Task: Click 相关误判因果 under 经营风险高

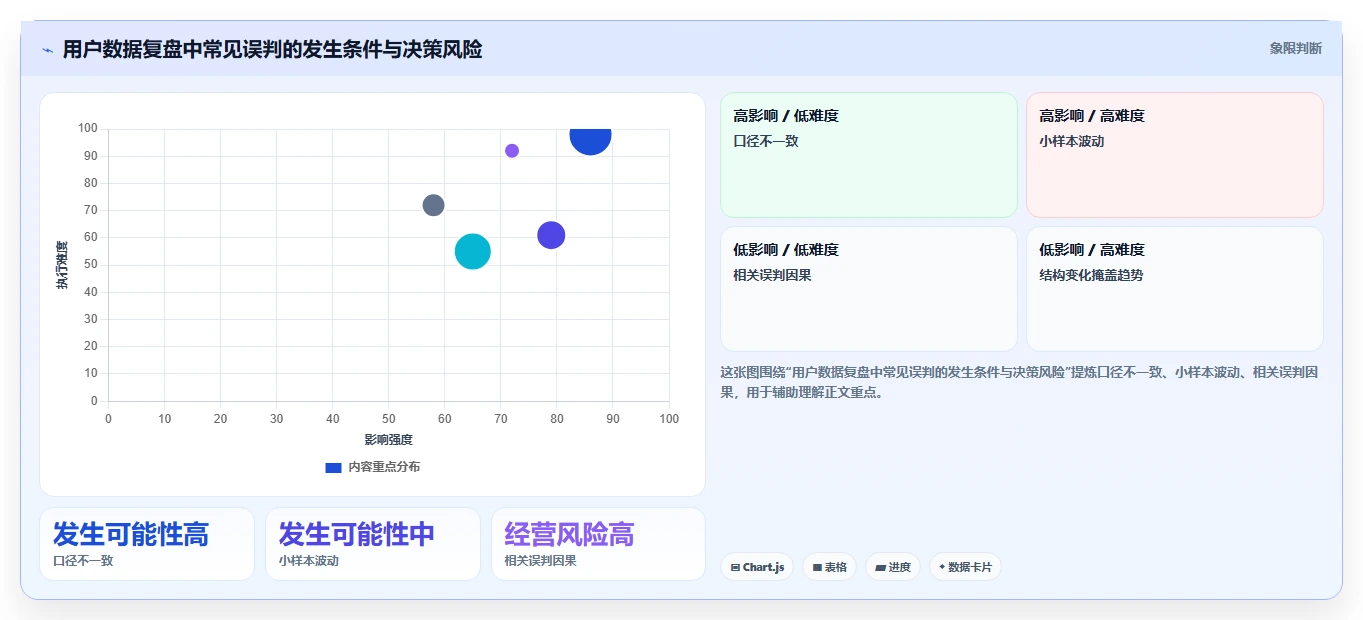Action: click(x=541, y=561)
